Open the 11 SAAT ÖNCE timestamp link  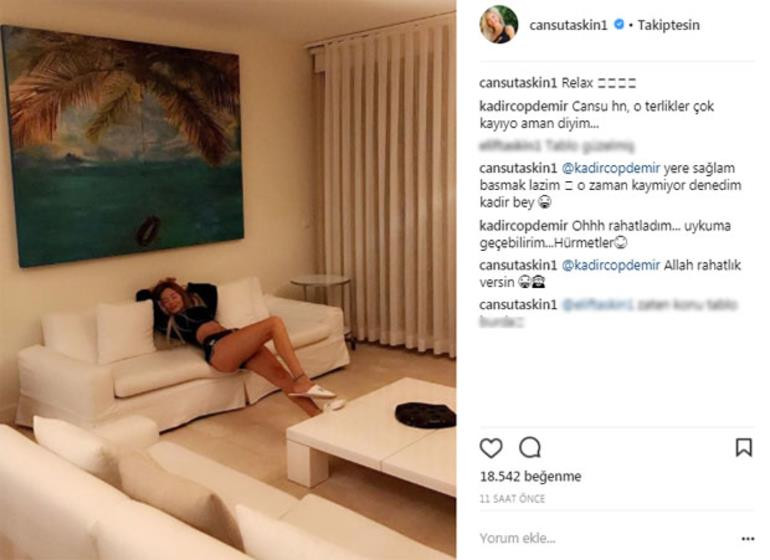click(x=512, y=499)
